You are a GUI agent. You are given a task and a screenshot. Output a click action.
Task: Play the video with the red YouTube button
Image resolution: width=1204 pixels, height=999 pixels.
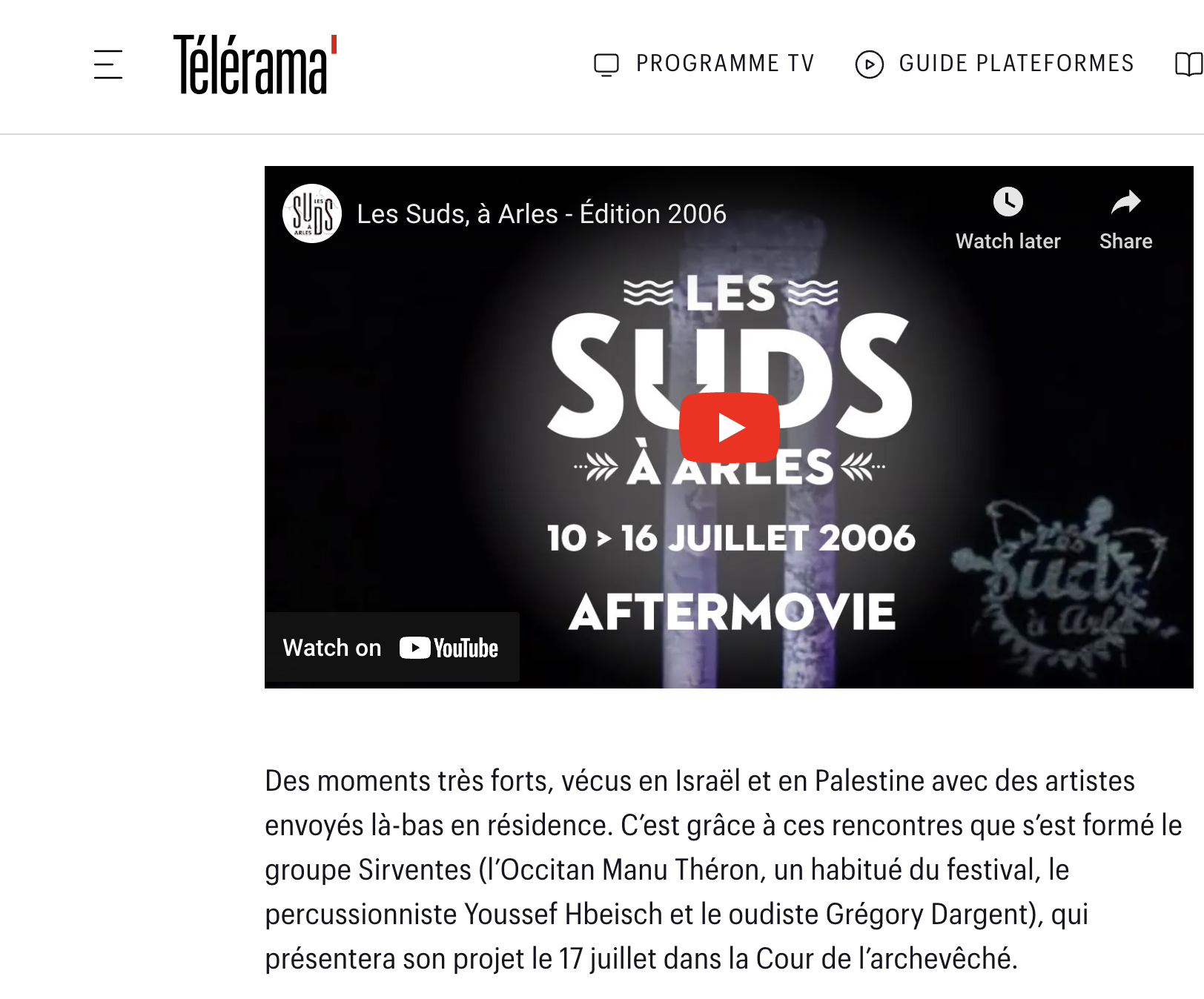tap(730, 428)
